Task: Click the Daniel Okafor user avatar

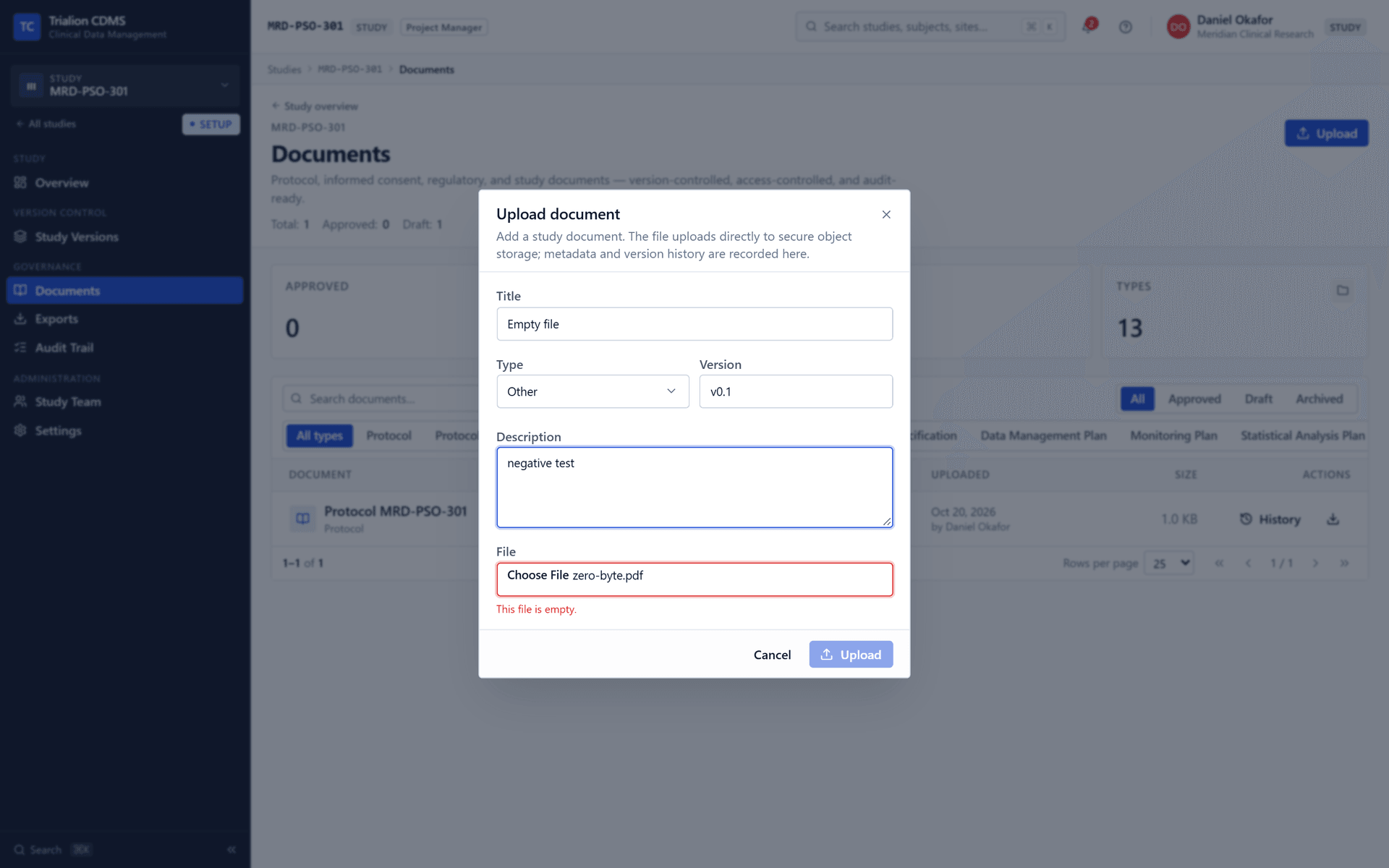Action: click(x=1178, y=27)
